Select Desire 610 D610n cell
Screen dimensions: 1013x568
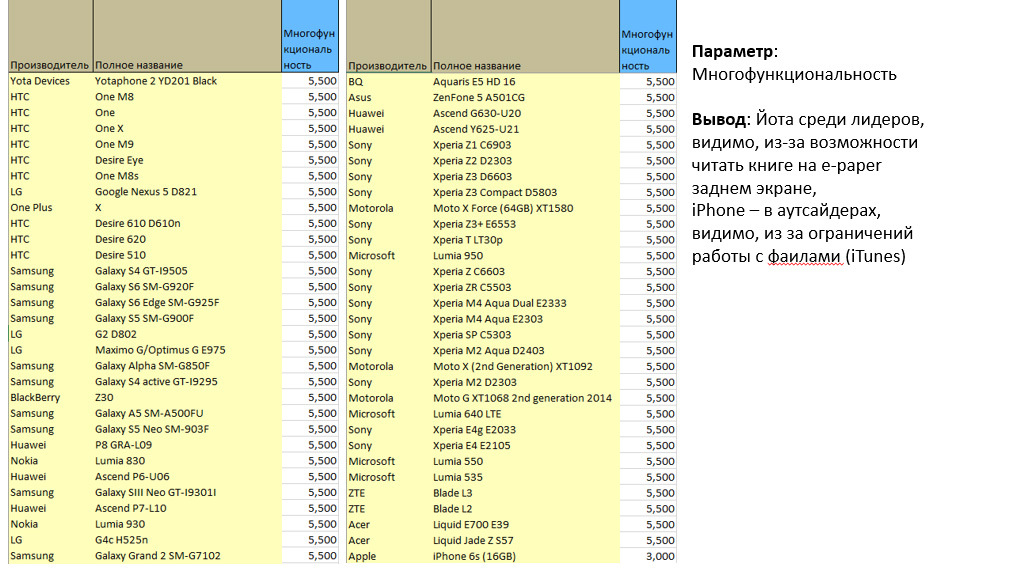[x=187, y=224]
